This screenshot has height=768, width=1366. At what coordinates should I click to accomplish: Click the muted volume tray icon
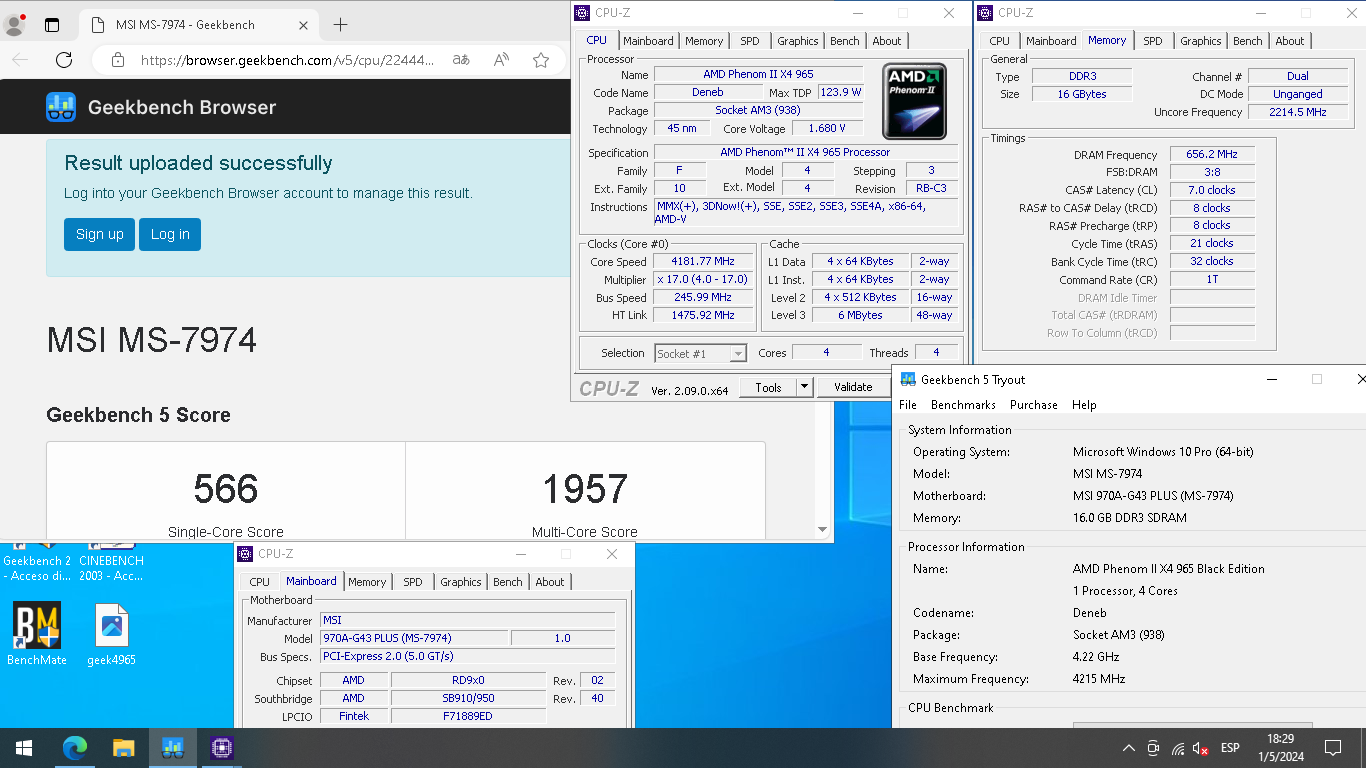pos(1201,748)
